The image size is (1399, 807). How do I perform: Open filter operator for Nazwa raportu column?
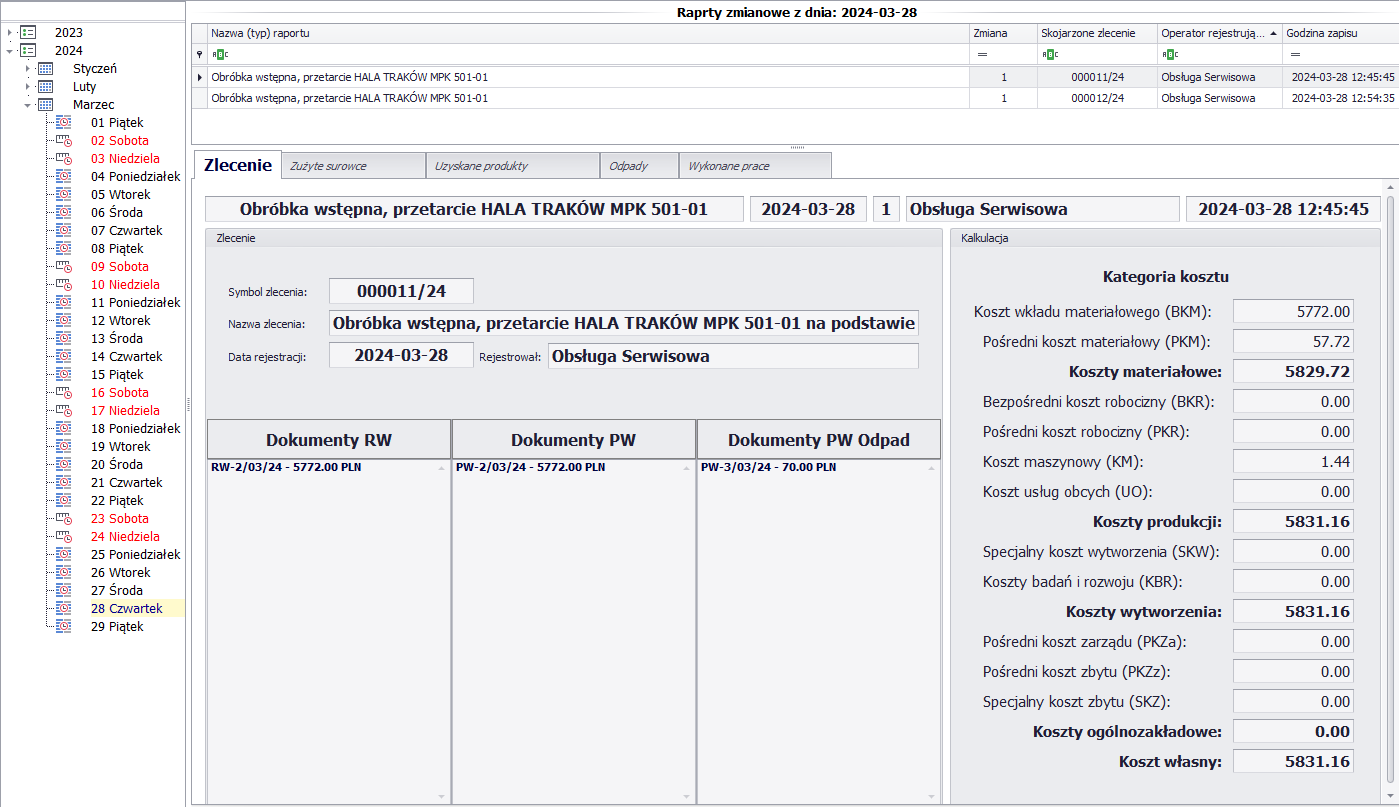219,54
